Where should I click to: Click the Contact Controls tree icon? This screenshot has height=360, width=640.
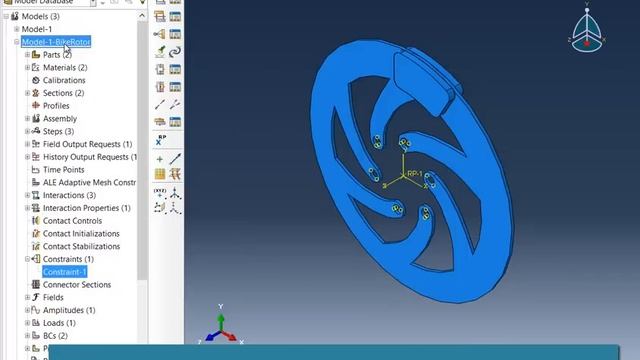click(36, 220)
